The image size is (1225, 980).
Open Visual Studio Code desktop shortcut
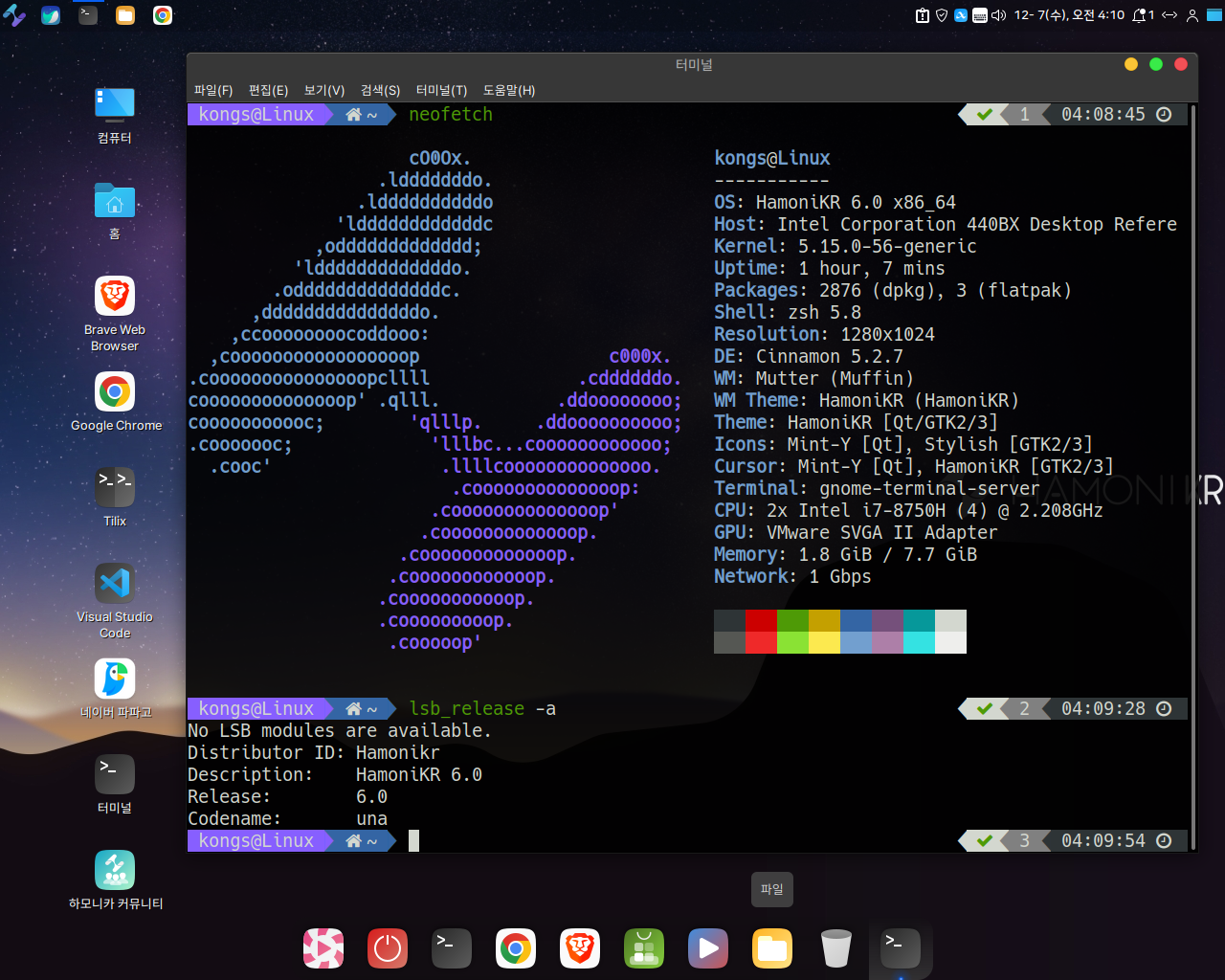[x=115, y=583]
